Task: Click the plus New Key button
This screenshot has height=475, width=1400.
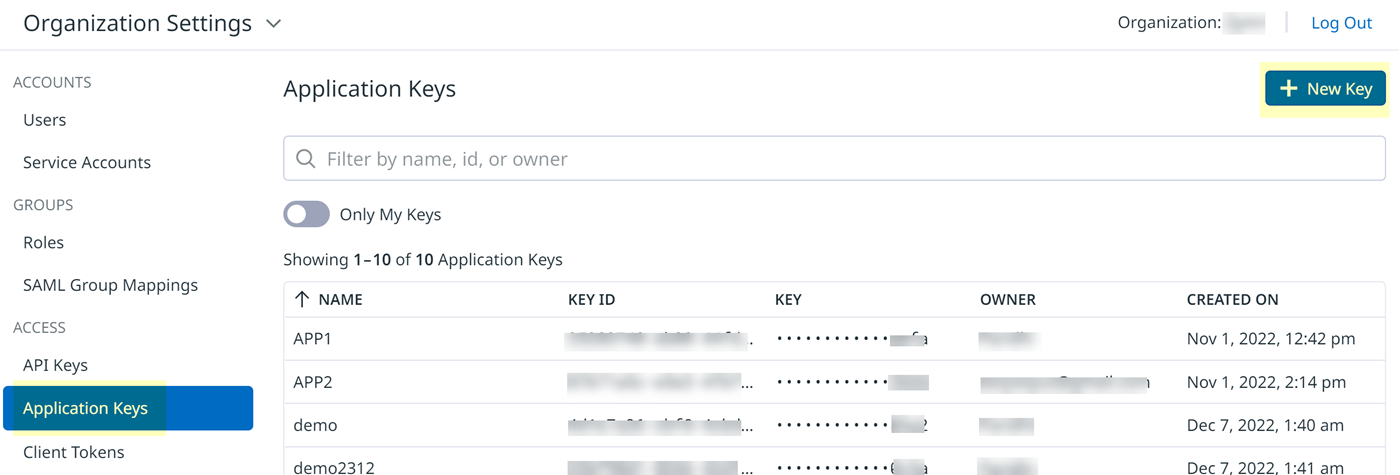Action: pos(1325,89)
